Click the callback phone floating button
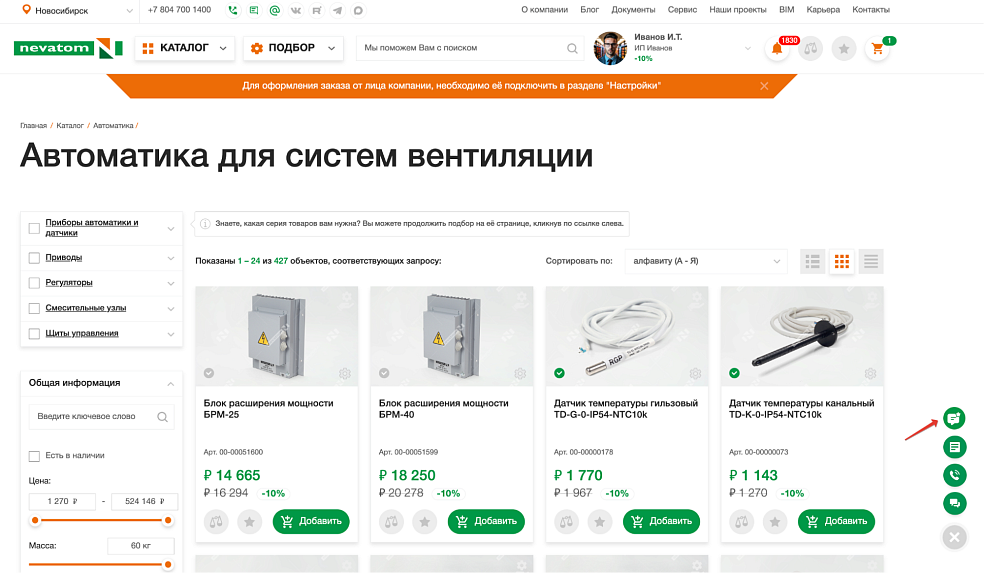Screen dimensions: 984x573 pos(954,475)
